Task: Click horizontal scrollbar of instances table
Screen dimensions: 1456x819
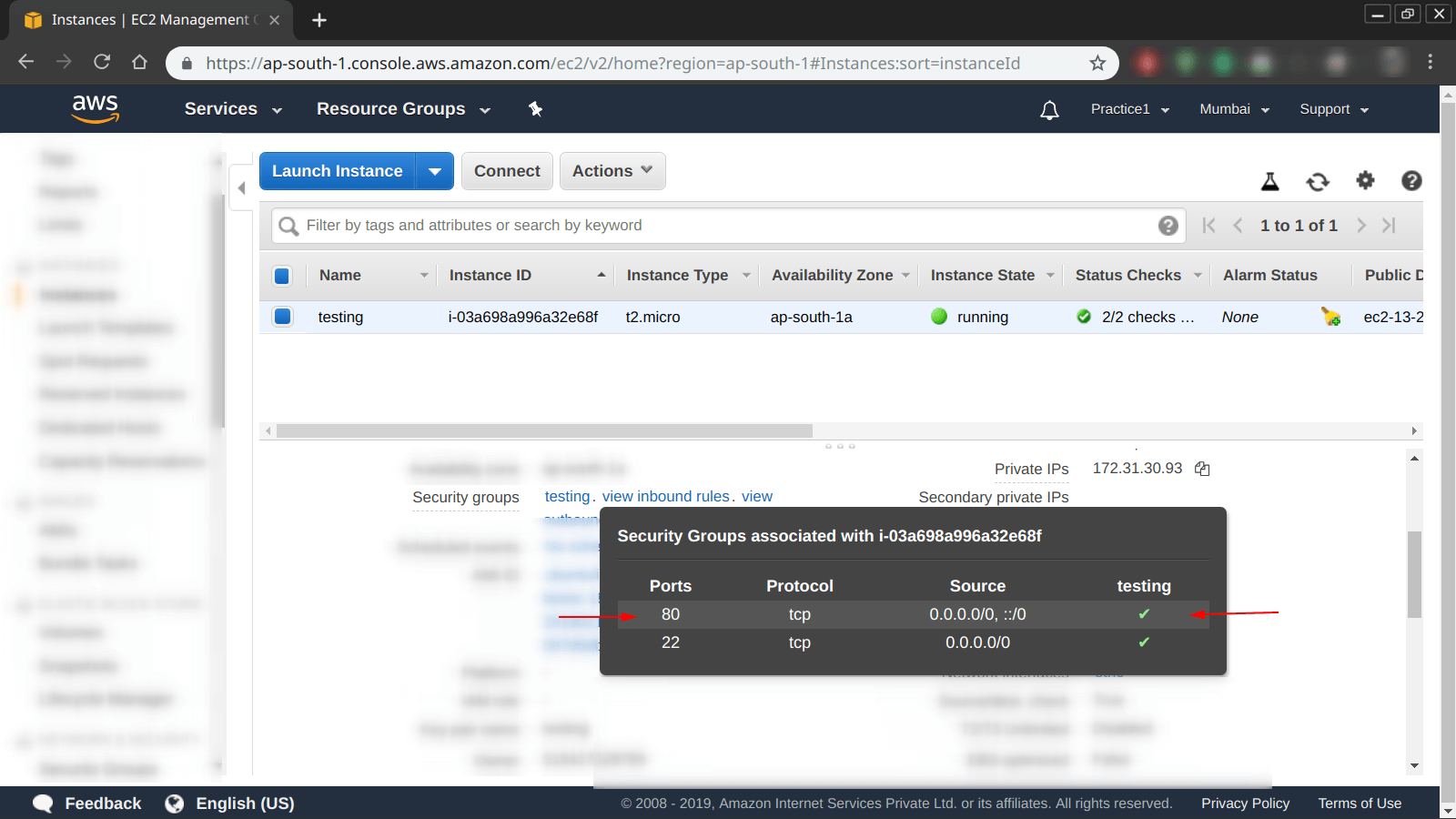Action: click(544, 430)
